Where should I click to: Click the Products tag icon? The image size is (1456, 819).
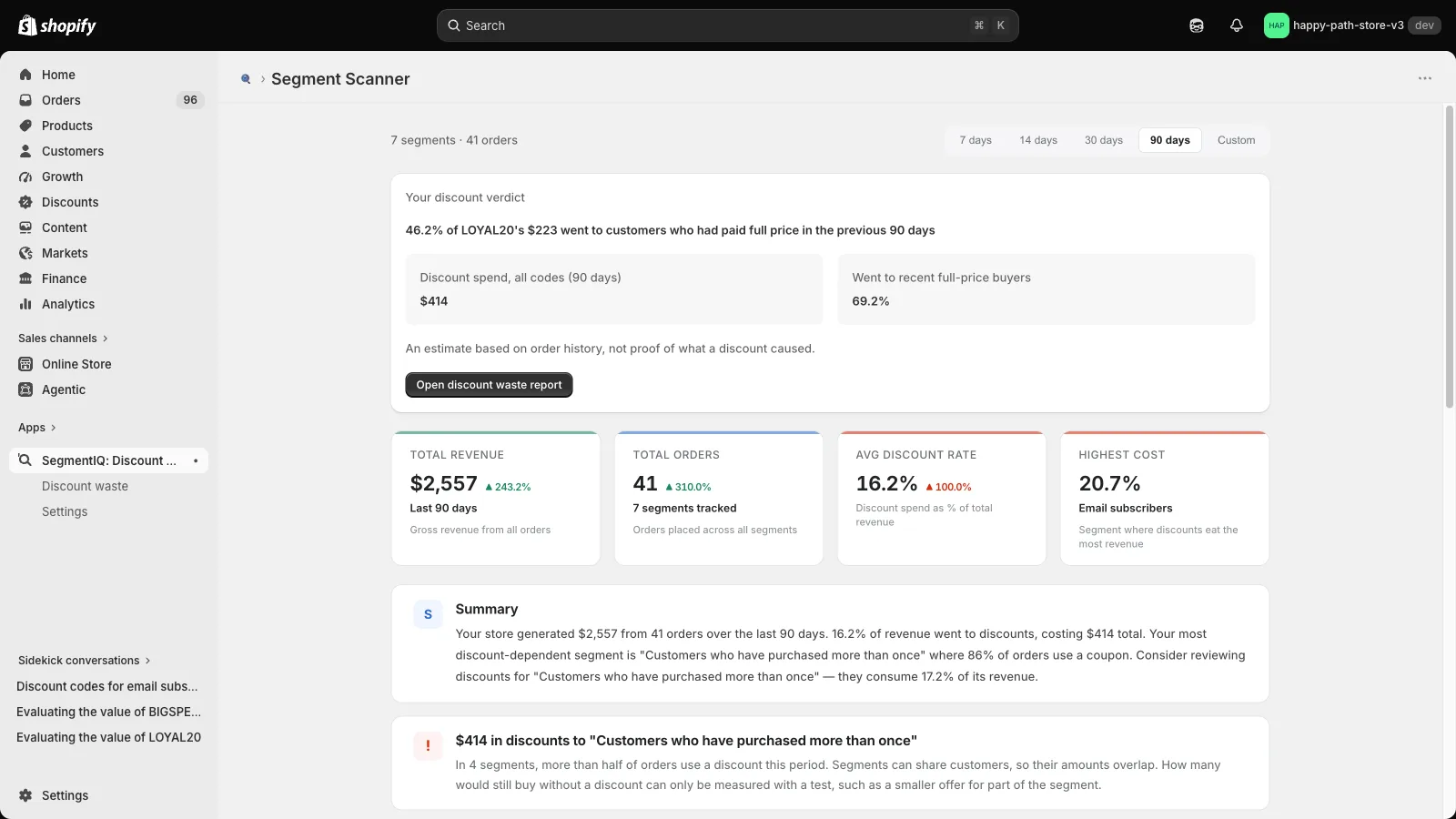25,126
